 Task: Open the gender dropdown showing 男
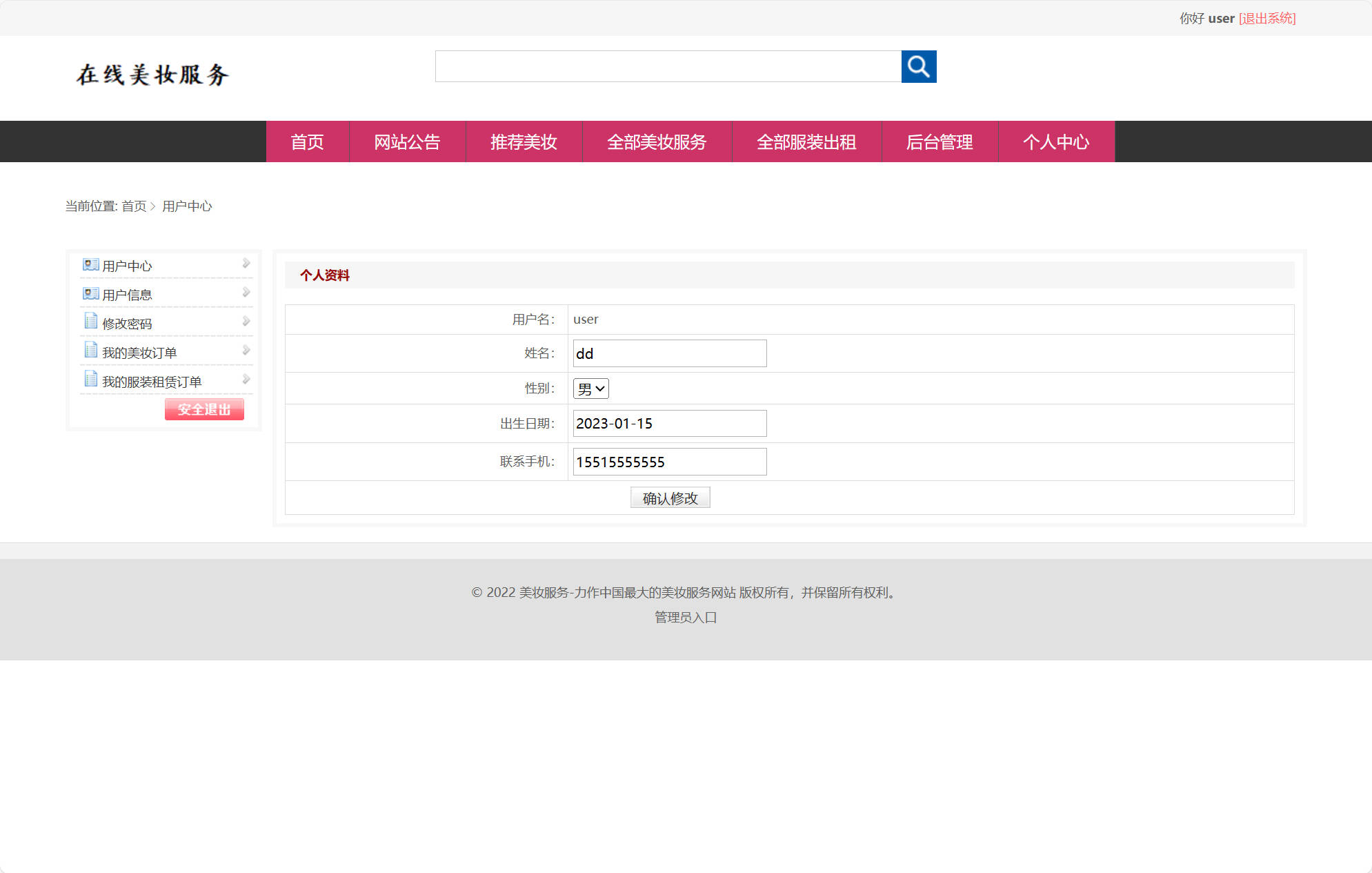pyautogui.click(x=590, y=389)
